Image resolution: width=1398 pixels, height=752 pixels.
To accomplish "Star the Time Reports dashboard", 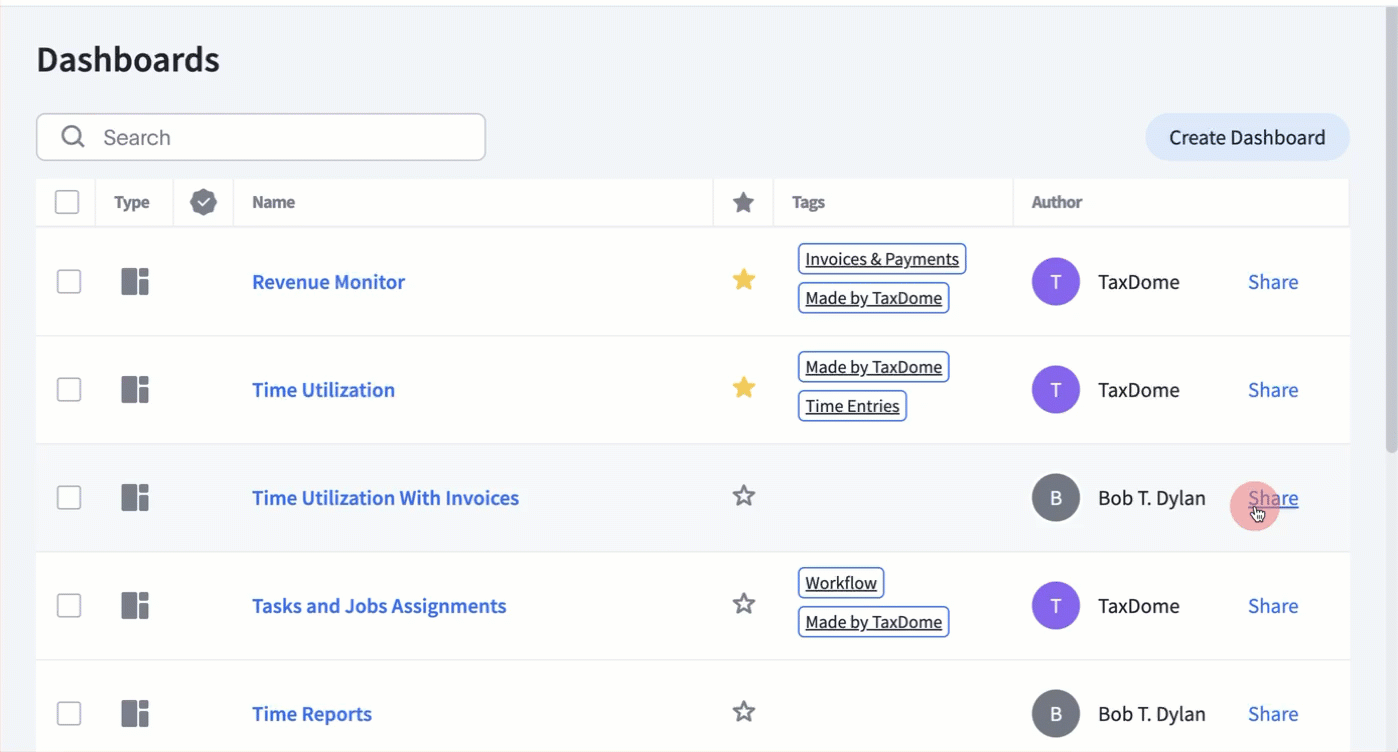I will coord(743,712).
